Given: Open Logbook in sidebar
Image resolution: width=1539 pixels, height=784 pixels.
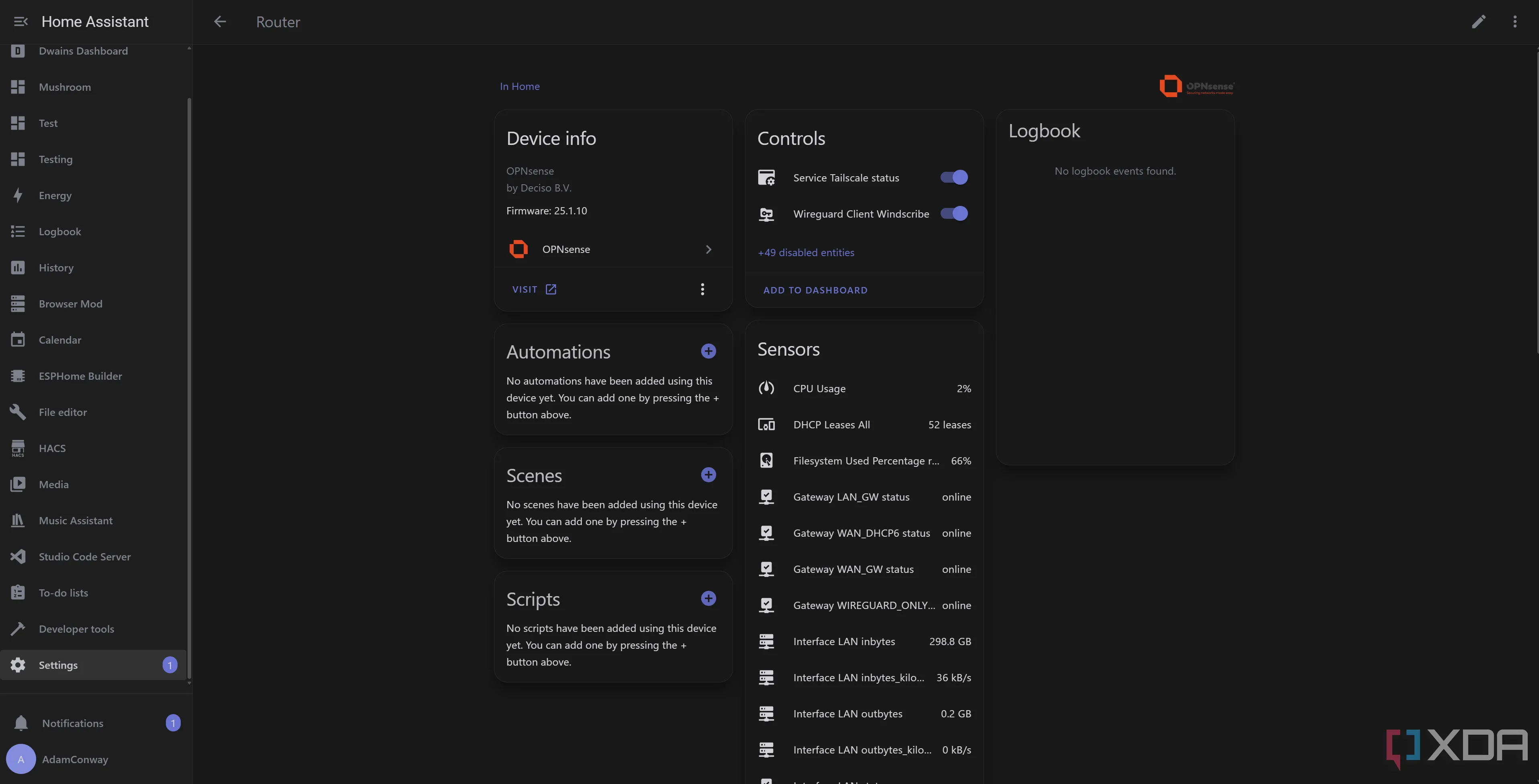Looking at the screenshot, I should coord(94,232).
